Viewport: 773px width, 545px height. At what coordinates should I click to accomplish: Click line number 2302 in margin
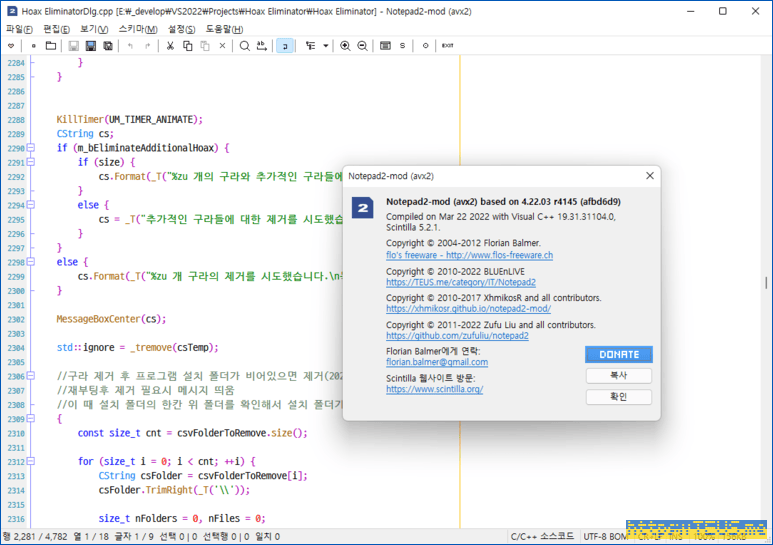click(16, 319)
